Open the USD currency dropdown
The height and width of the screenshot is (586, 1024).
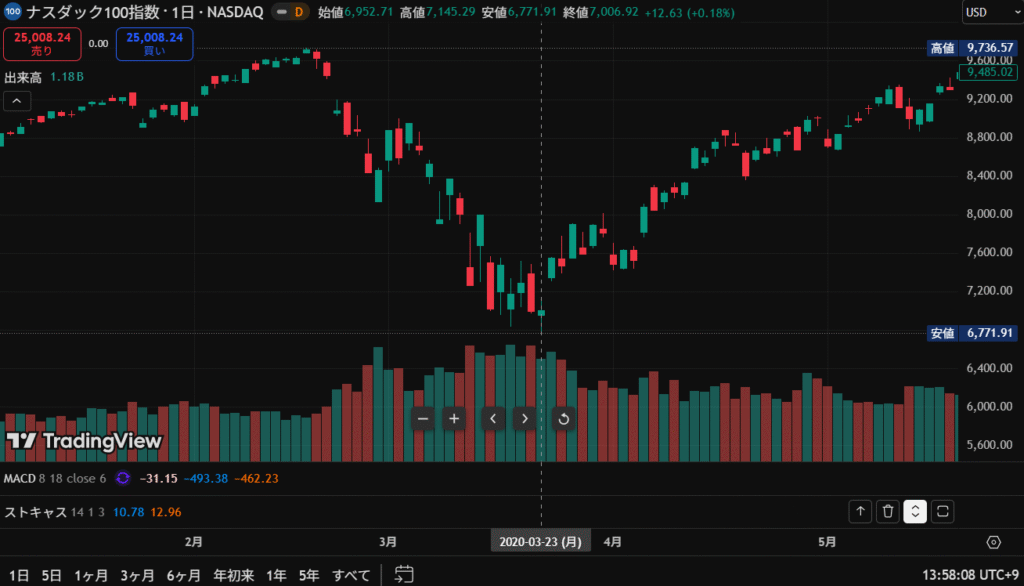click(989, 12)
